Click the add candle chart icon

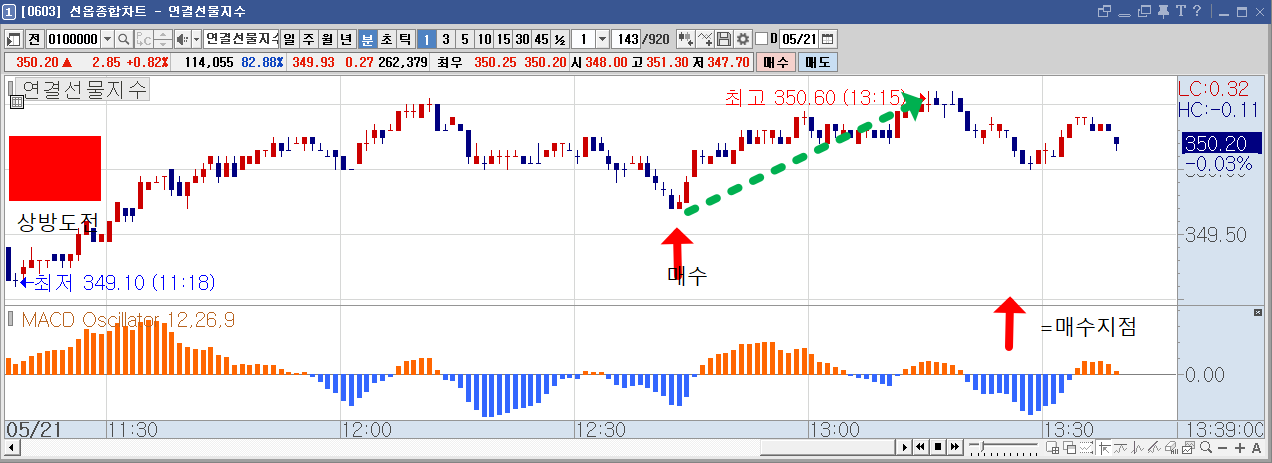coord(686,39)
